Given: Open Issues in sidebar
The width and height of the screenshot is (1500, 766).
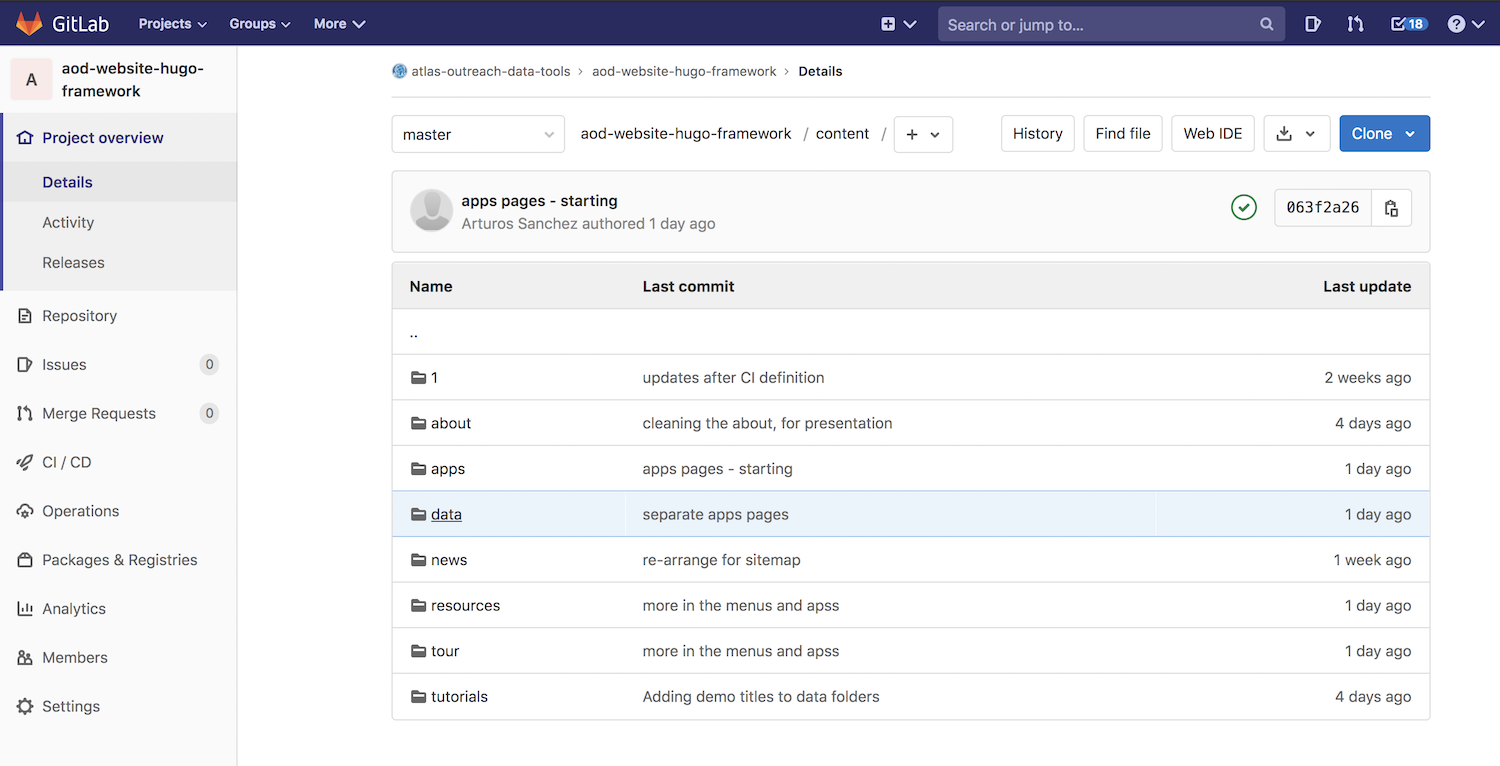Looking at the screenshot, I should point(64,365).
